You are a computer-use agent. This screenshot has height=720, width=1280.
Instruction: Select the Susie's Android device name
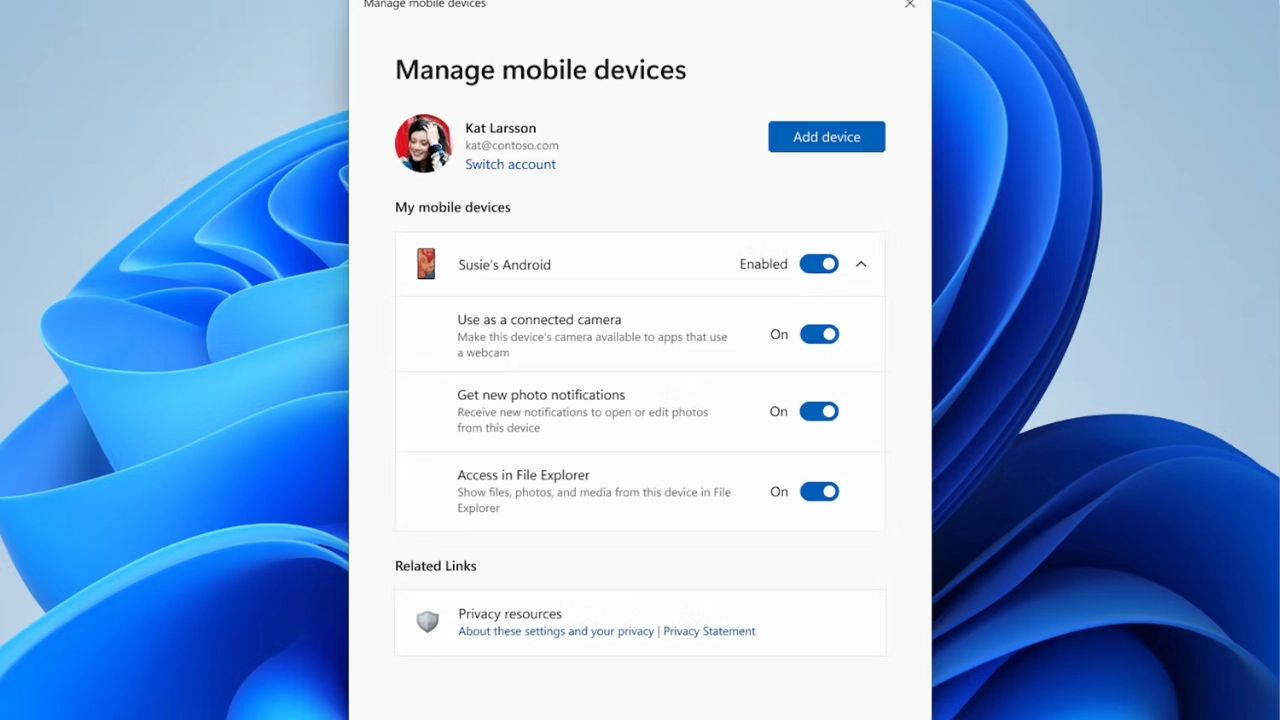coord(504,264)
